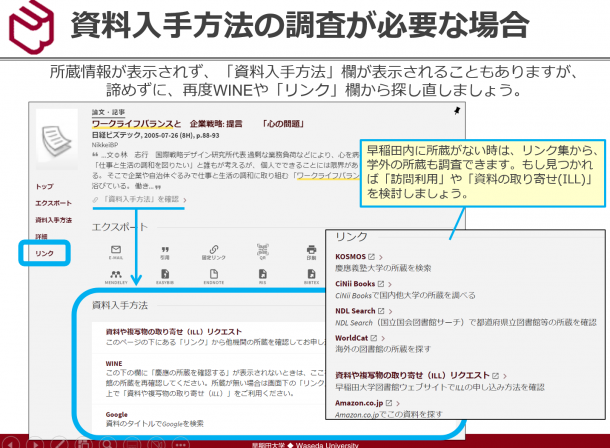Click the pin icon on the record

click(457, 111)
